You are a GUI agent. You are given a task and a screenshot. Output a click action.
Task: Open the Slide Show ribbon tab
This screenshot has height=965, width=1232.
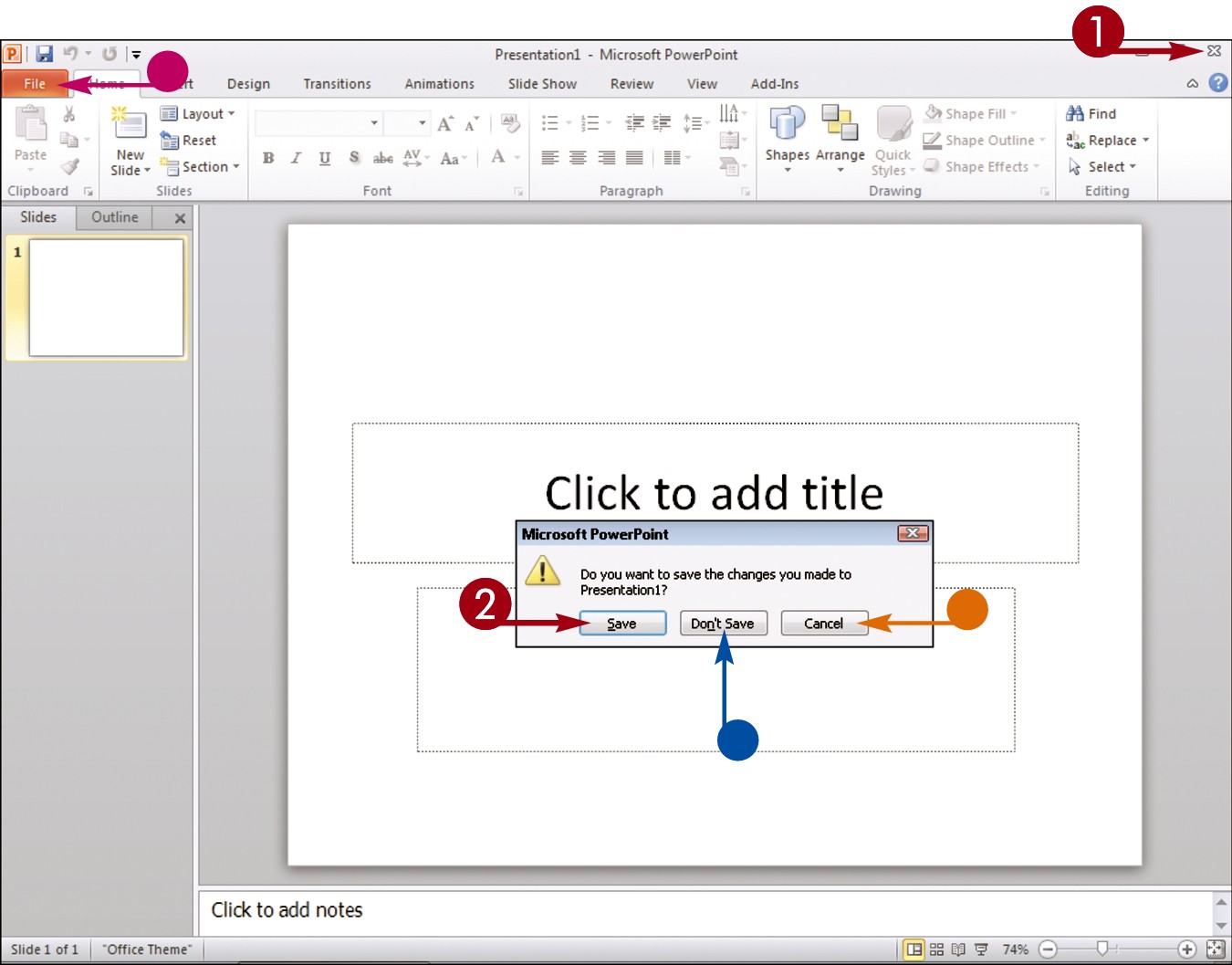point(542,84)
